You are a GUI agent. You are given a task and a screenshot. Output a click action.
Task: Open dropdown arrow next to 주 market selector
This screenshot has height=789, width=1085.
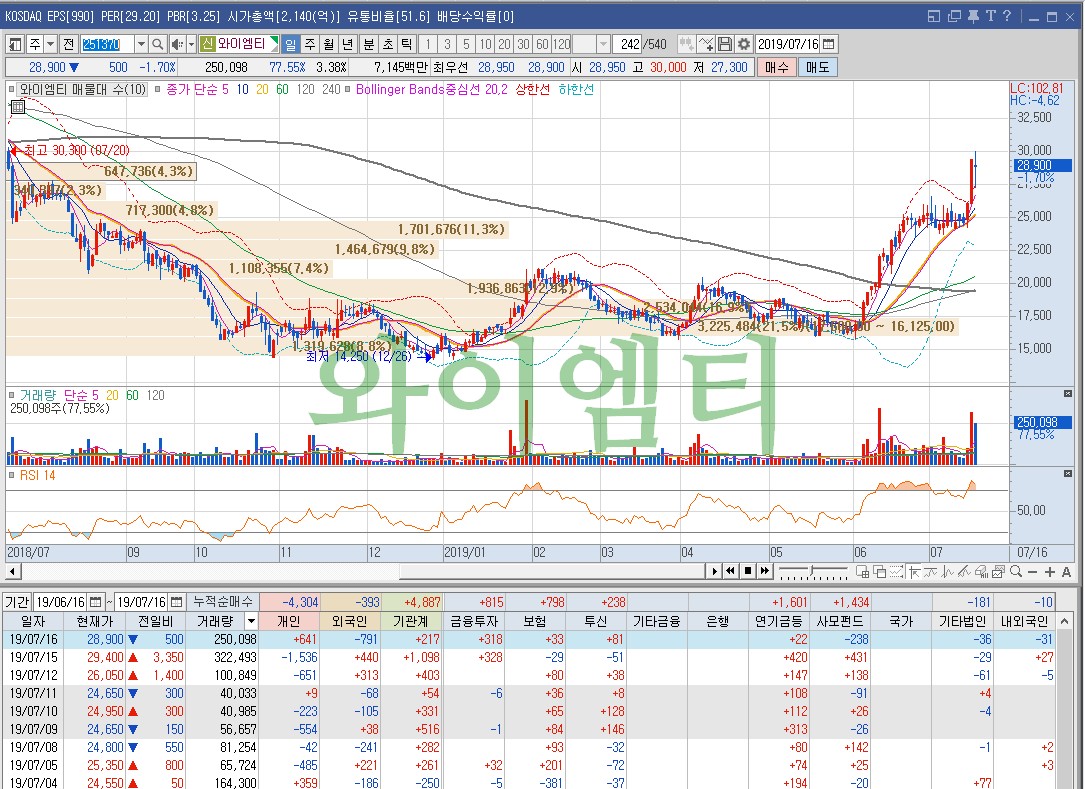51,44
